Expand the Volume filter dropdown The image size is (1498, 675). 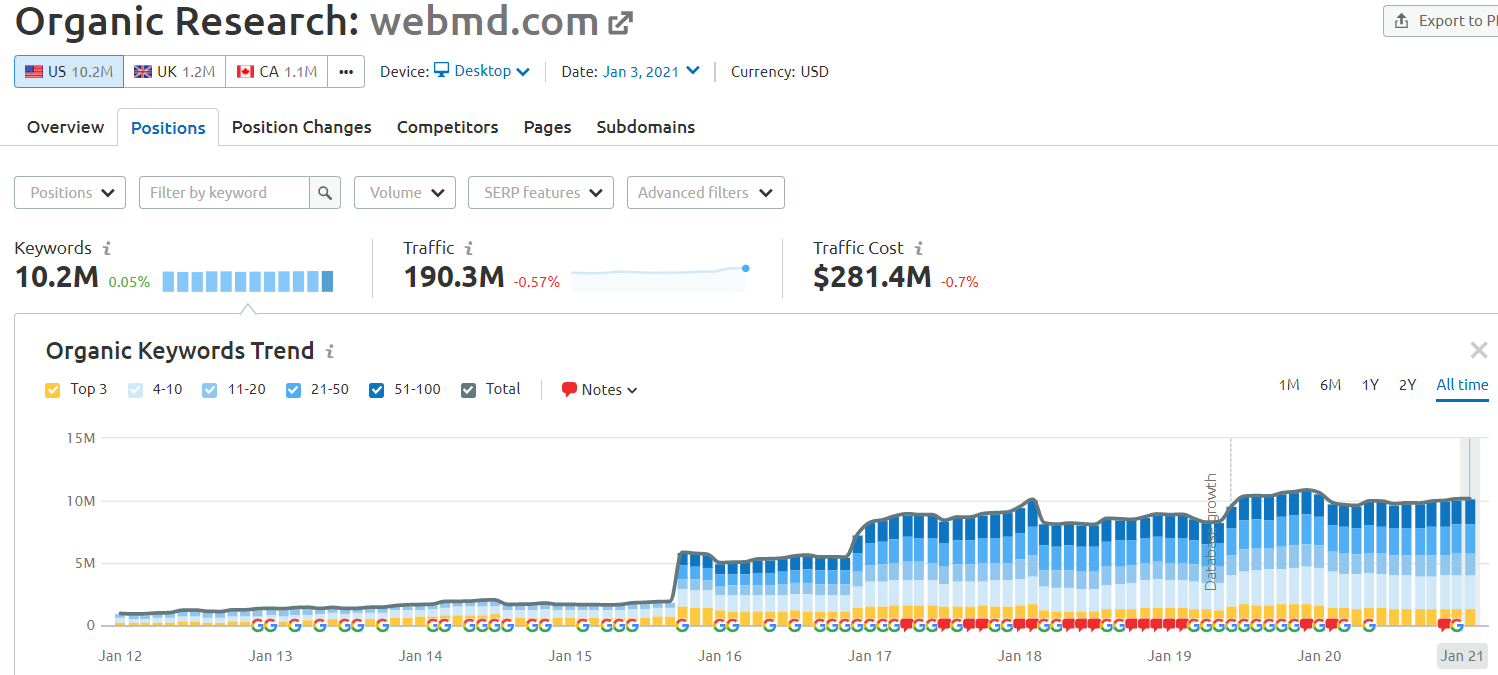pos(405,193)
